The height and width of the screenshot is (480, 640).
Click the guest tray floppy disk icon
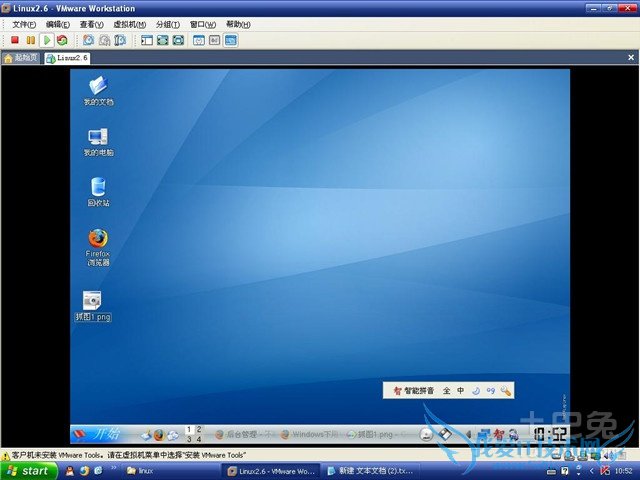445,434
